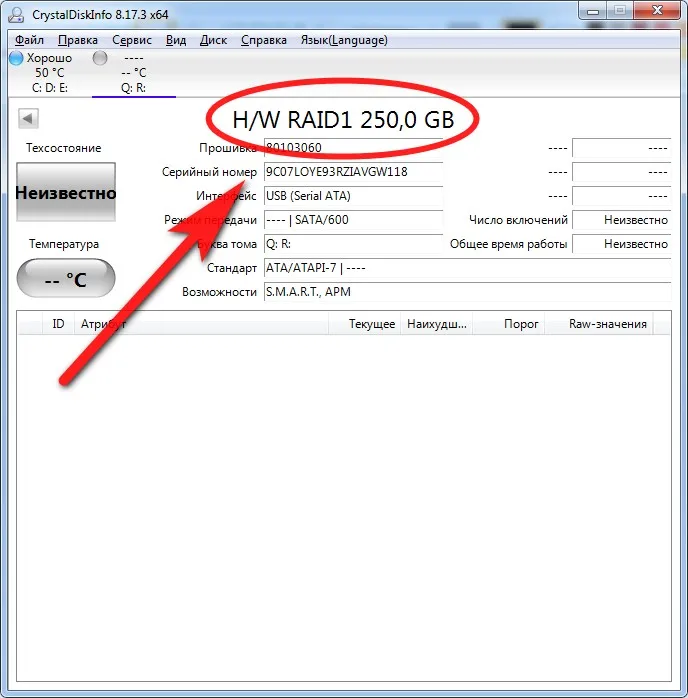Click the H/W RAID1 250,0 GB disk title
688x698 pixels.
[343, 119]
